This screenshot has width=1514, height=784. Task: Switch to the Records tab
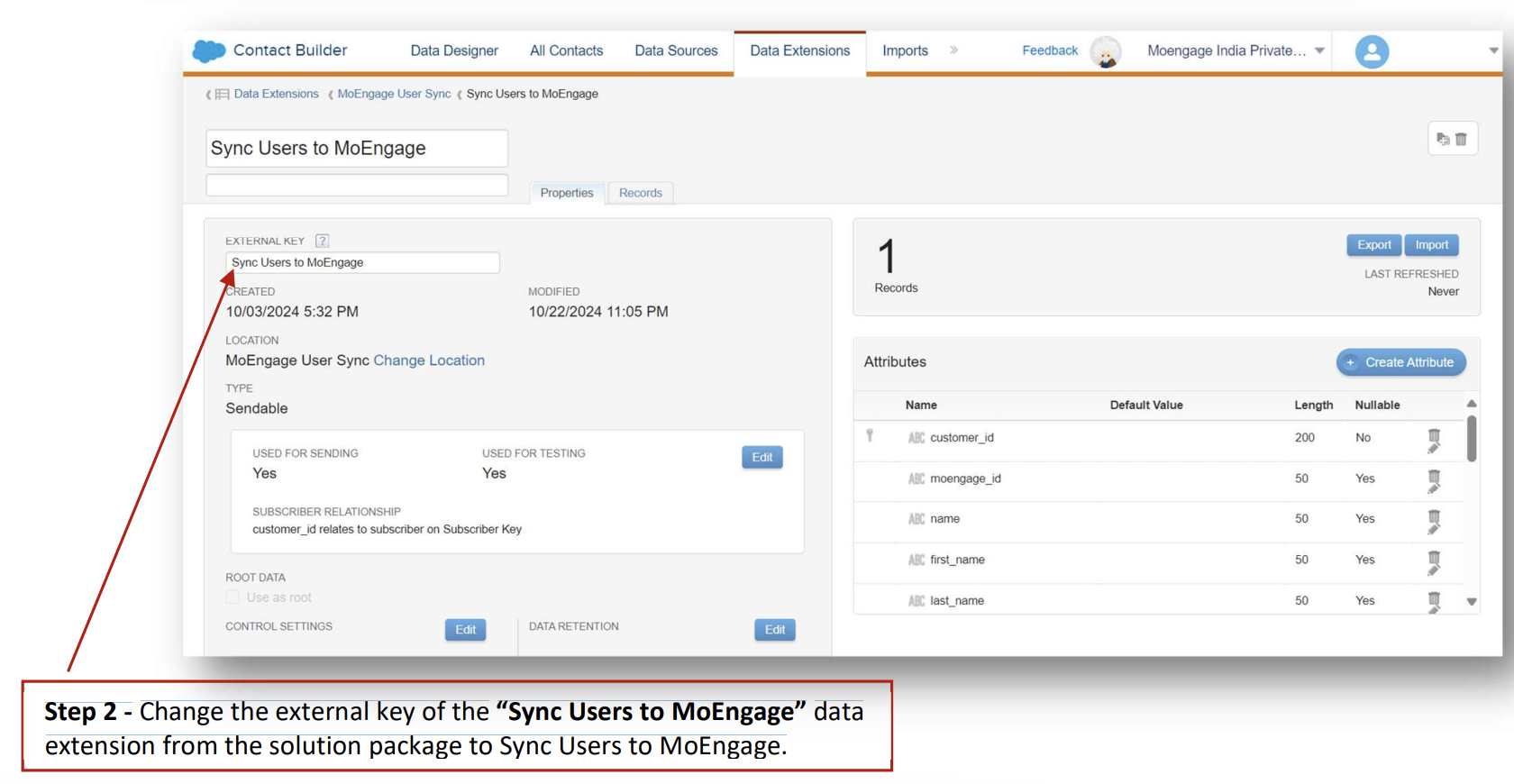641,193
